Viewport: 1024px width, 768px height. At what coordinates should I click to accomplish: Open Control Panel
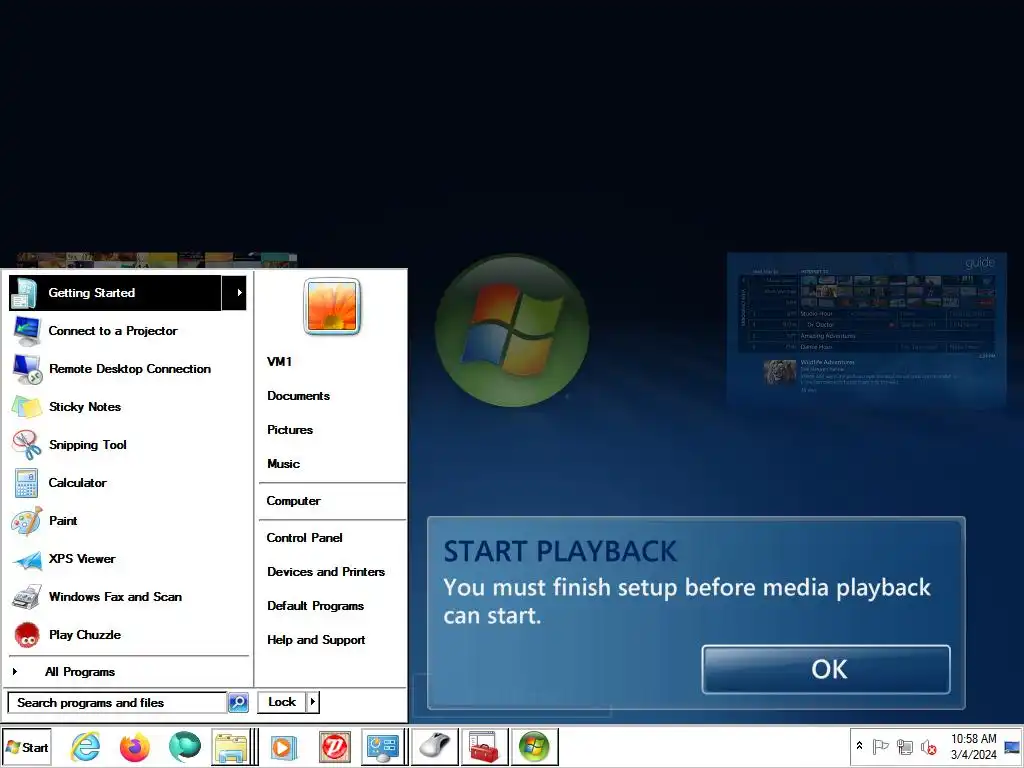(304, 537)
